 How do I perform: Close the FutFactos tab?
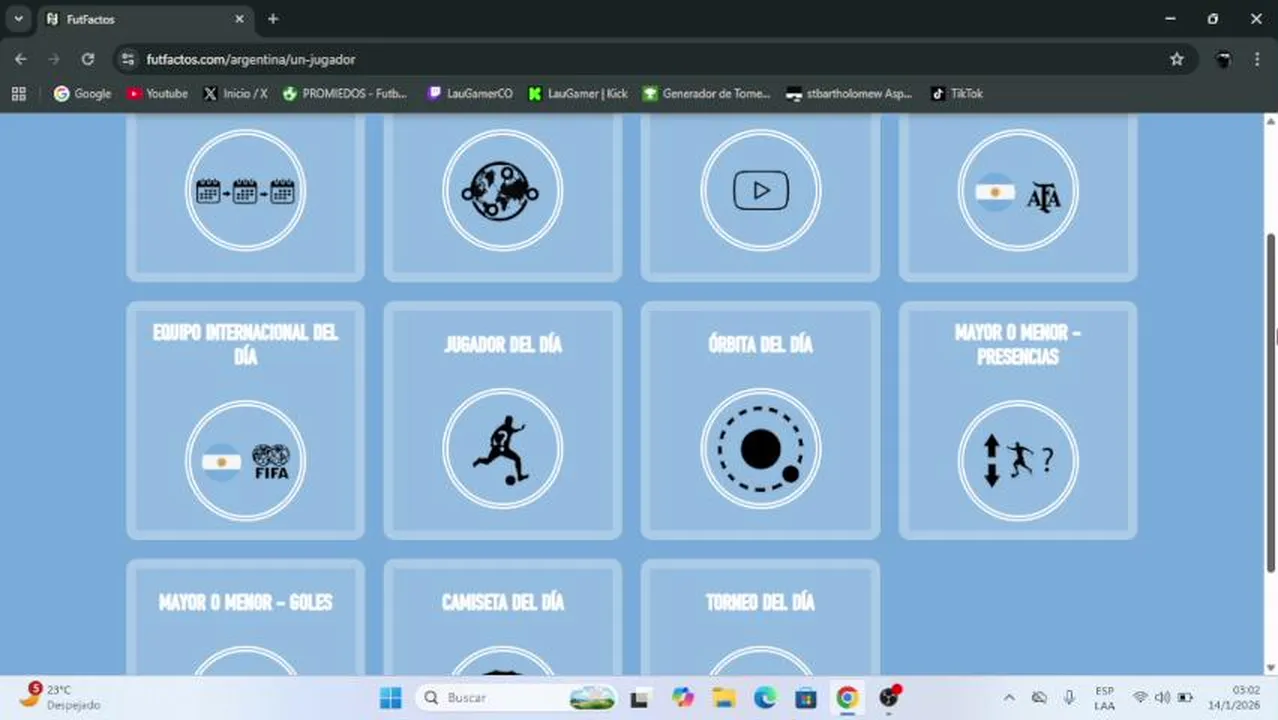[239, 19]
